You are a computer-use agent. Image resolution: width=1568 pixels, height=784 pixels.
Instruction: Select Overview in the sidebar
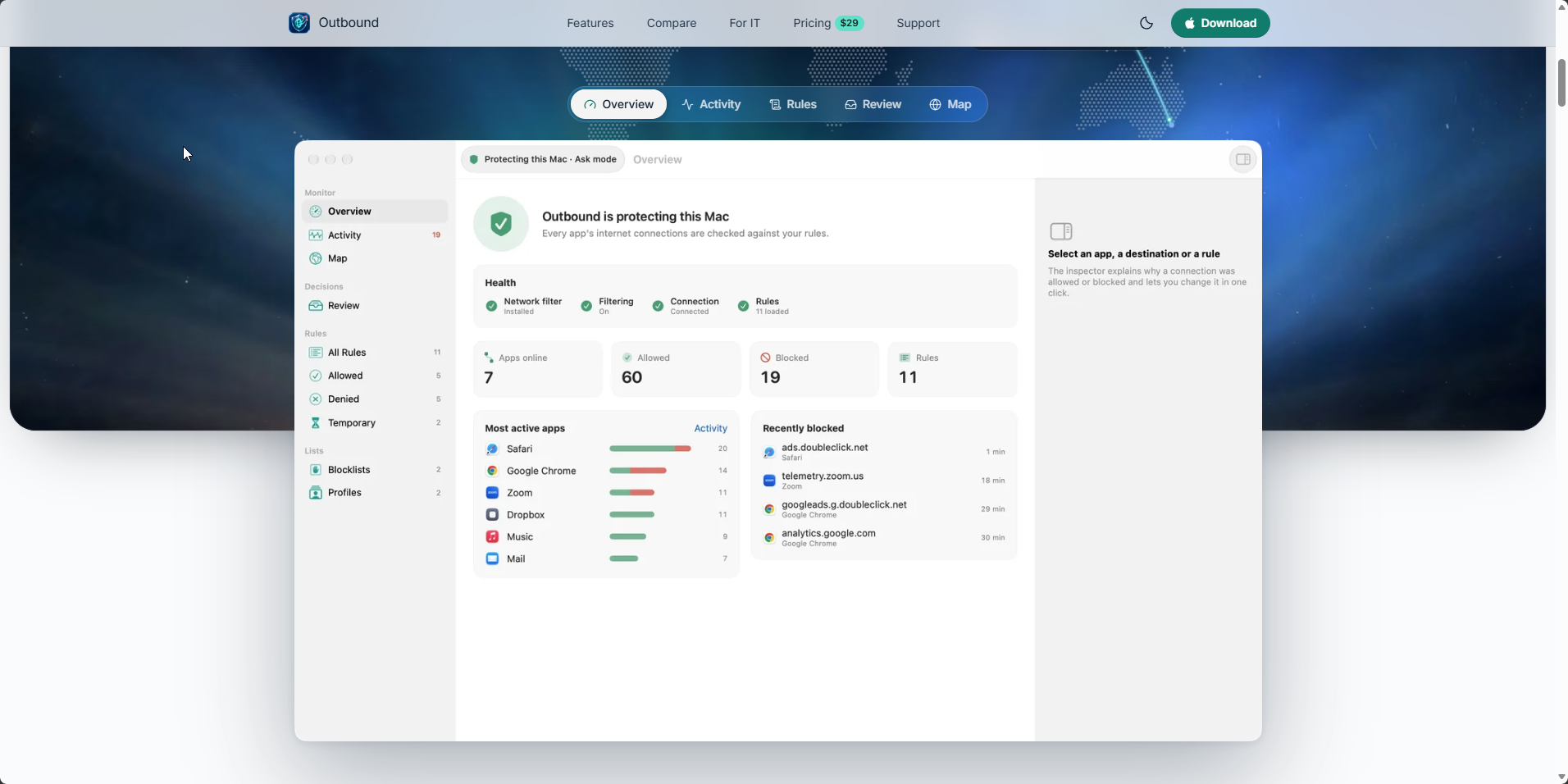375,212
